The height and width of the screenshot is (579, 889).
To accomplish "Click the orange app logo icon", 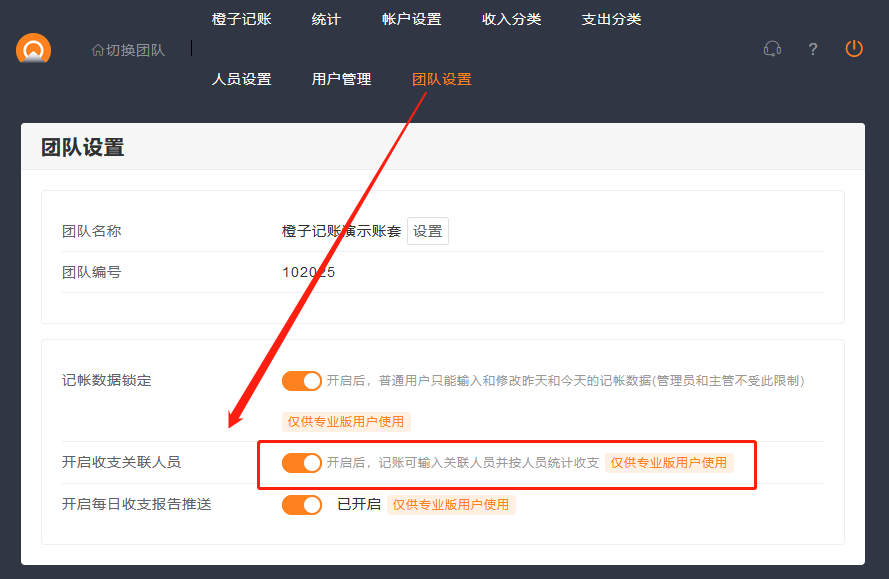I will point(33,49).
